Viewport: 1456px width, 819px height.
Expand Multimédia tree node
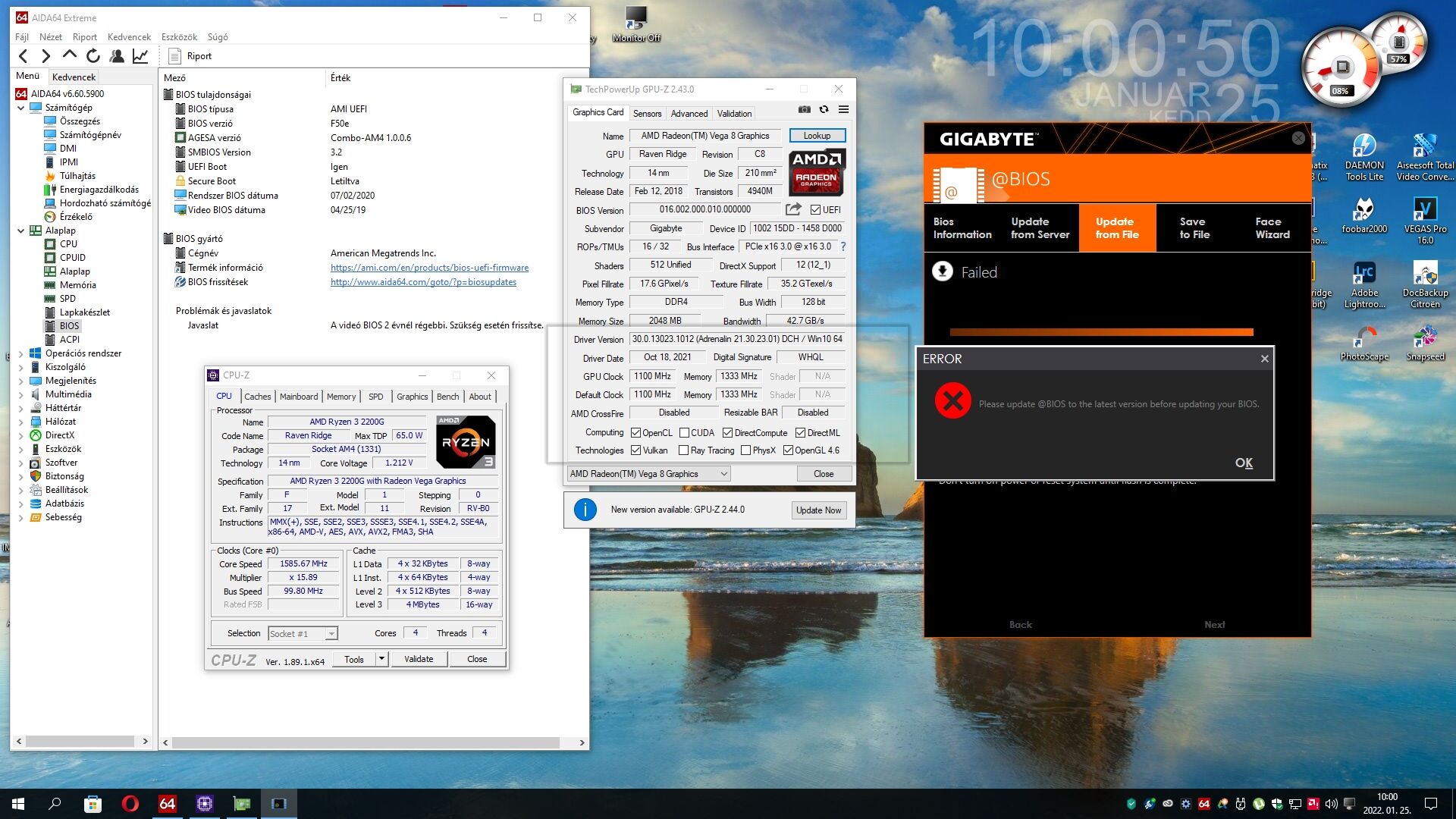tap(20, 394)
